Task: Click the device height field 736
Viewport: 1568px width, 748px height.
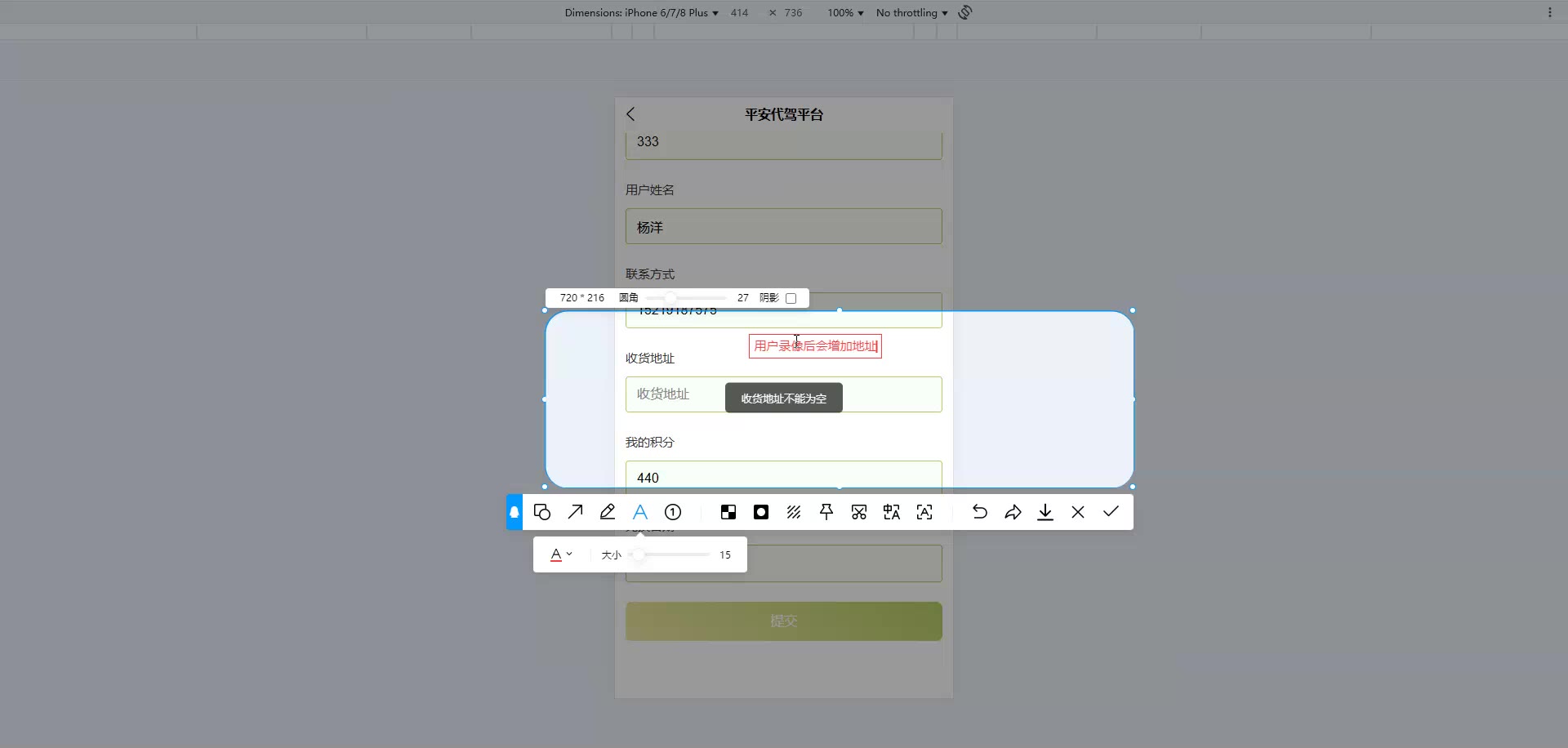Action: point(794,13)
